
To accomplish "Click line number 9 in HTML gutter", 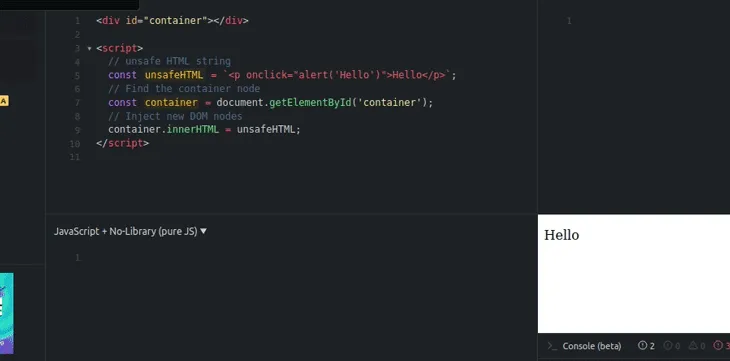I will click(77, 130).
